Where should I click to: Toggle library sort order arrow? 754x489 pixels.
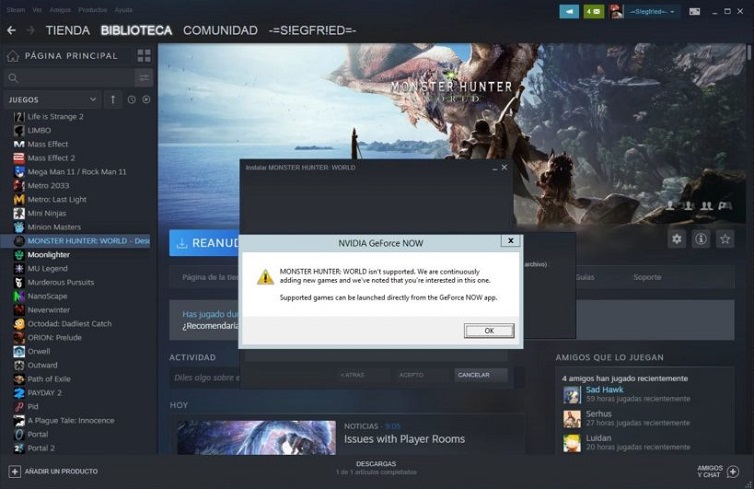tap(113, 100)
